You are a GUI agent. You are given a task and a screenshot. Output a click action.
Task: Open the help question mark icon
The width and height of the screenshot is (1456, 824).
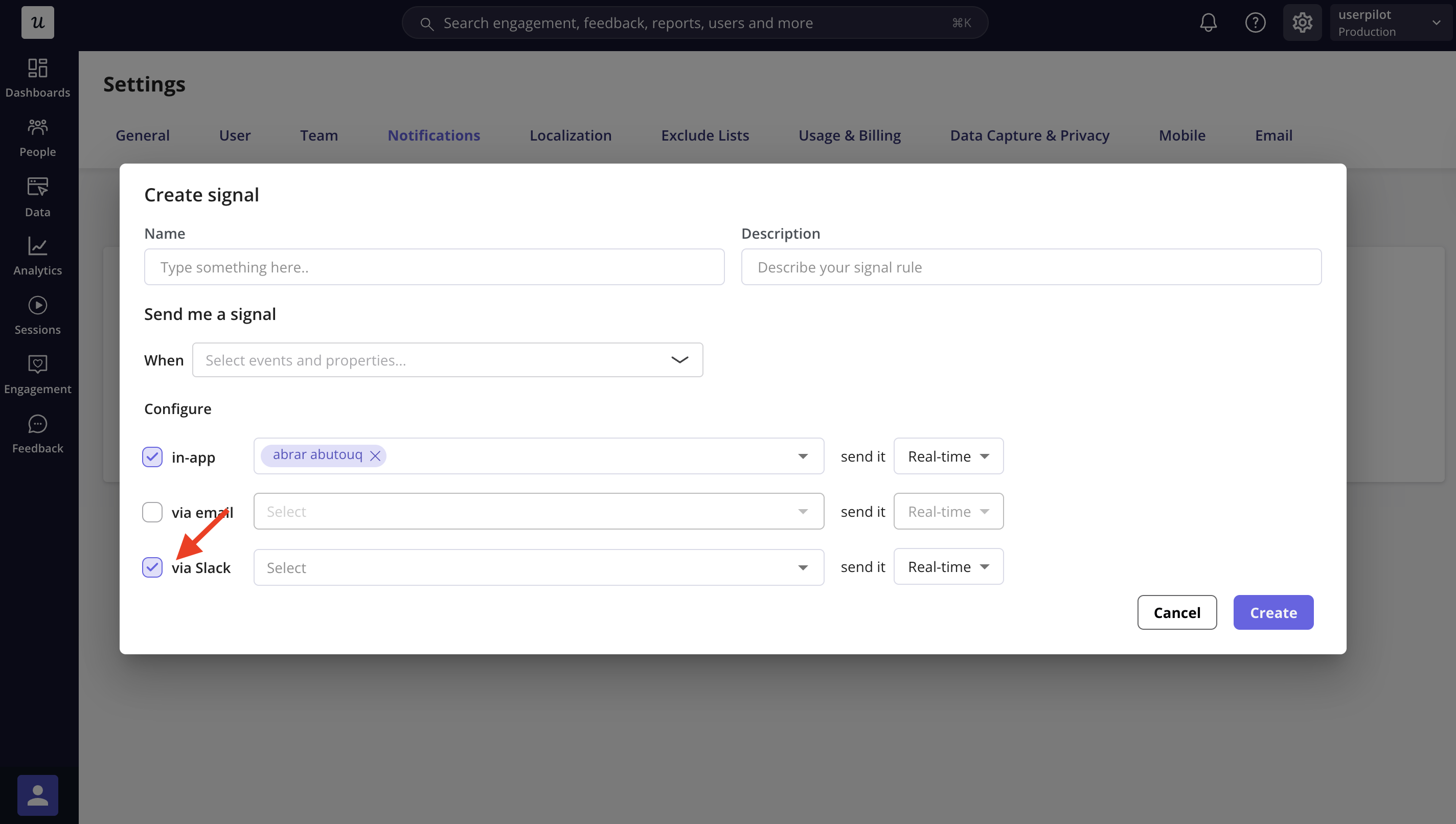[x=1255, y=22]
